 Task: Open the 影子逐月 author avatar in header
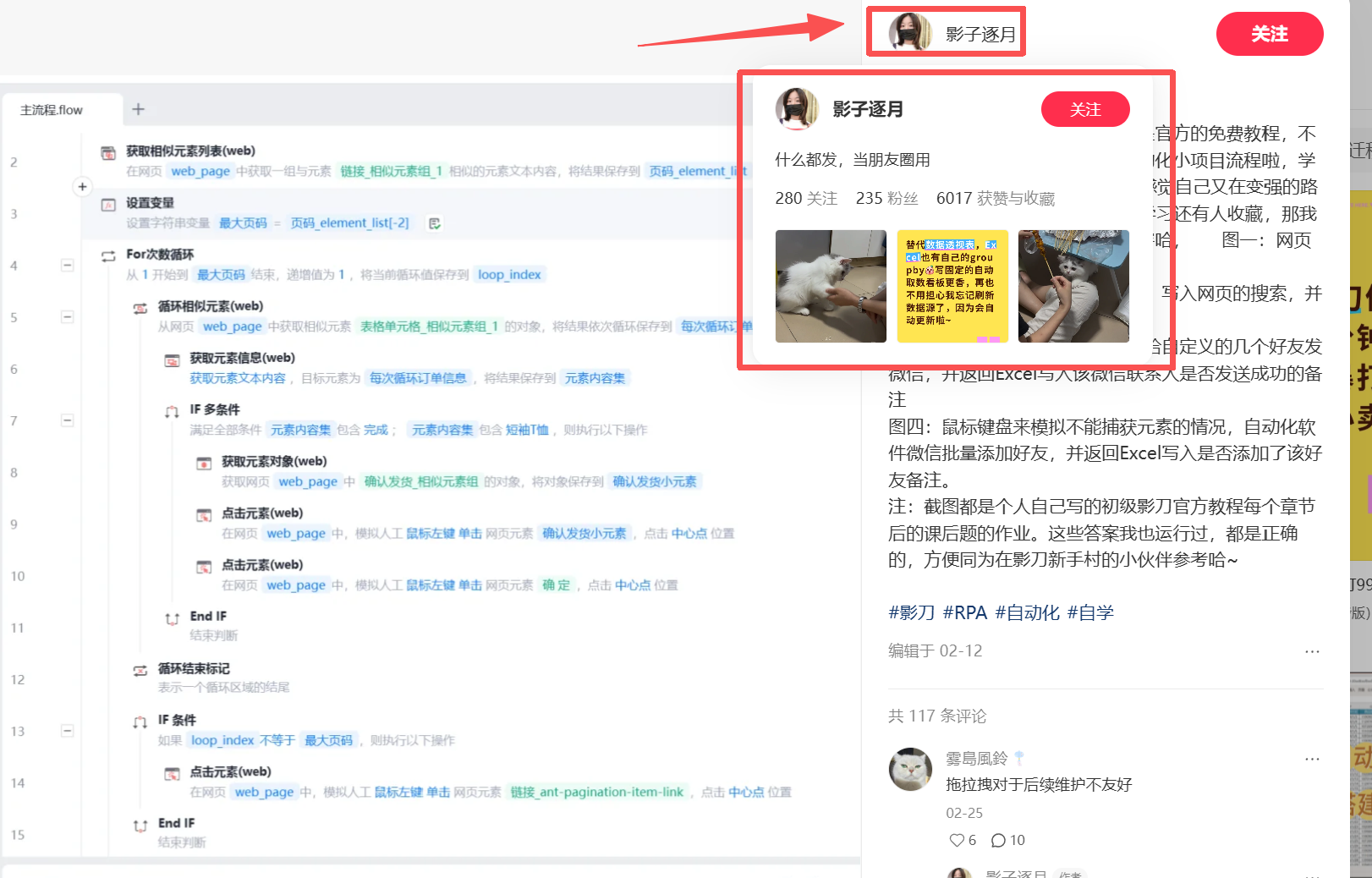coord(910,34)
